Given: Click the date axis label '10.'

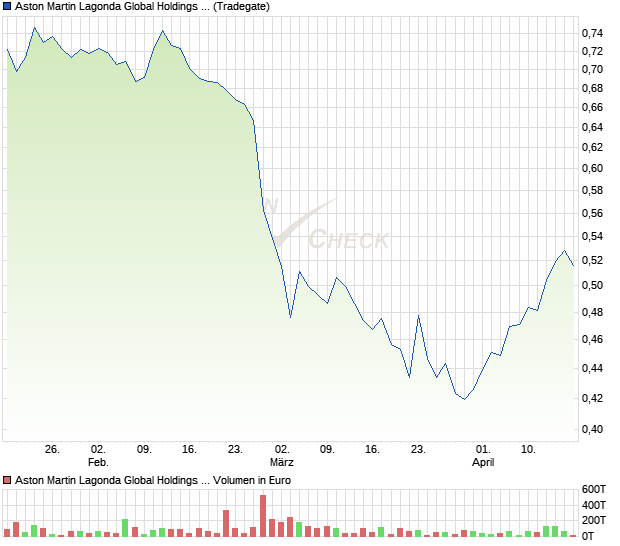Looking at the screenshot, I should 528,450.
